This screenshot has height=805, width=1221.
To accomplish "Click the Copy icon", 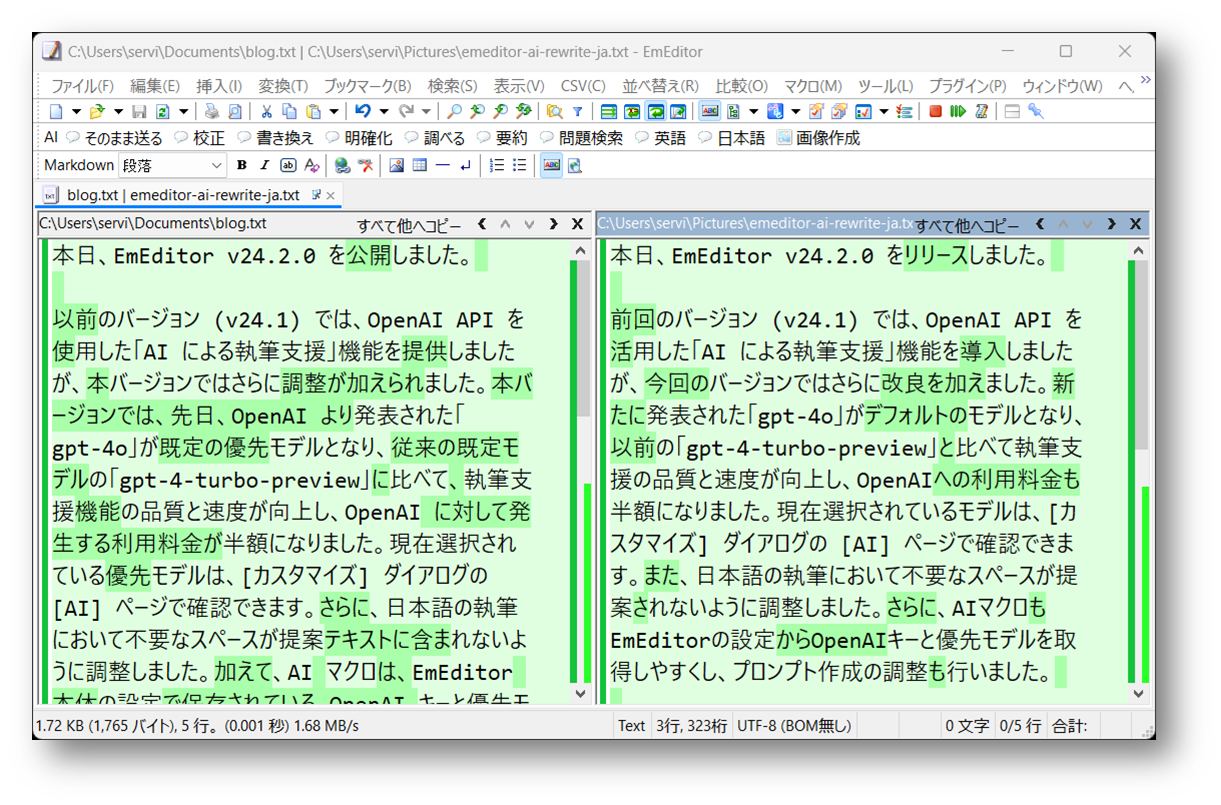I will pyautogui.click(x=289, y=112).
